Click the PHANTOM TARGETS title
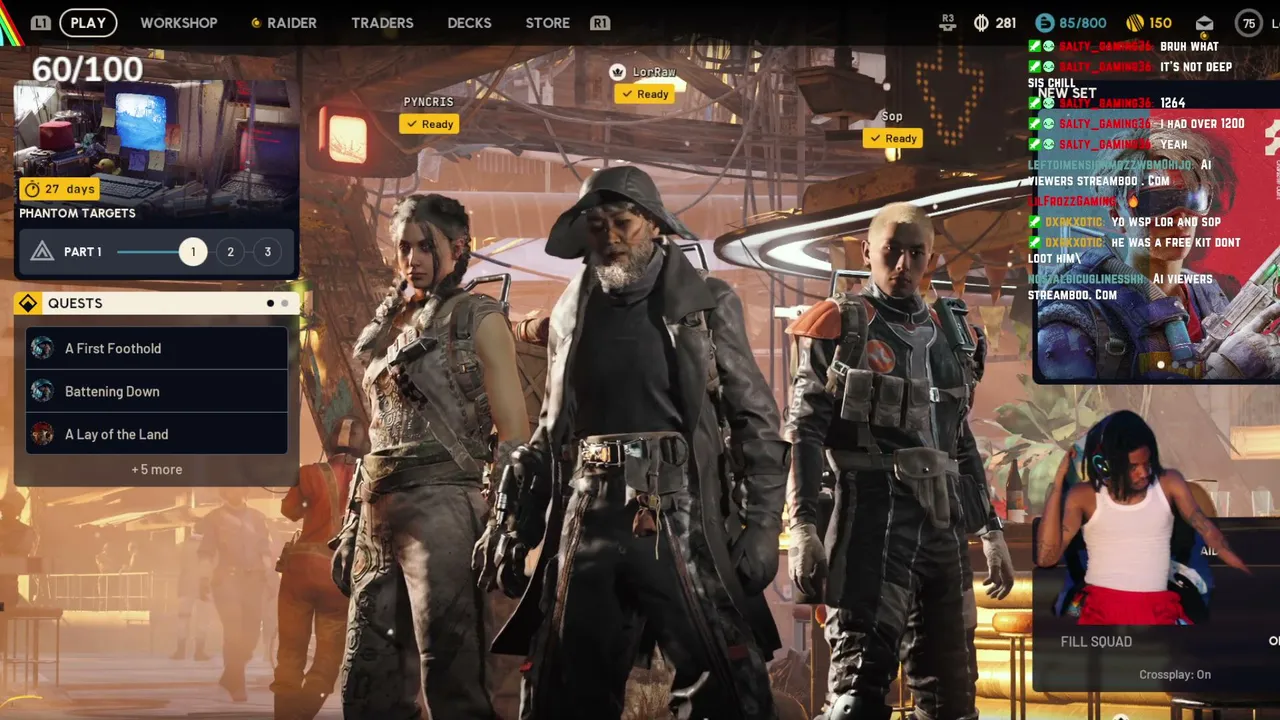Viewport: 1280px width, 720px height. pyautogui.click(x=77, y=213)
